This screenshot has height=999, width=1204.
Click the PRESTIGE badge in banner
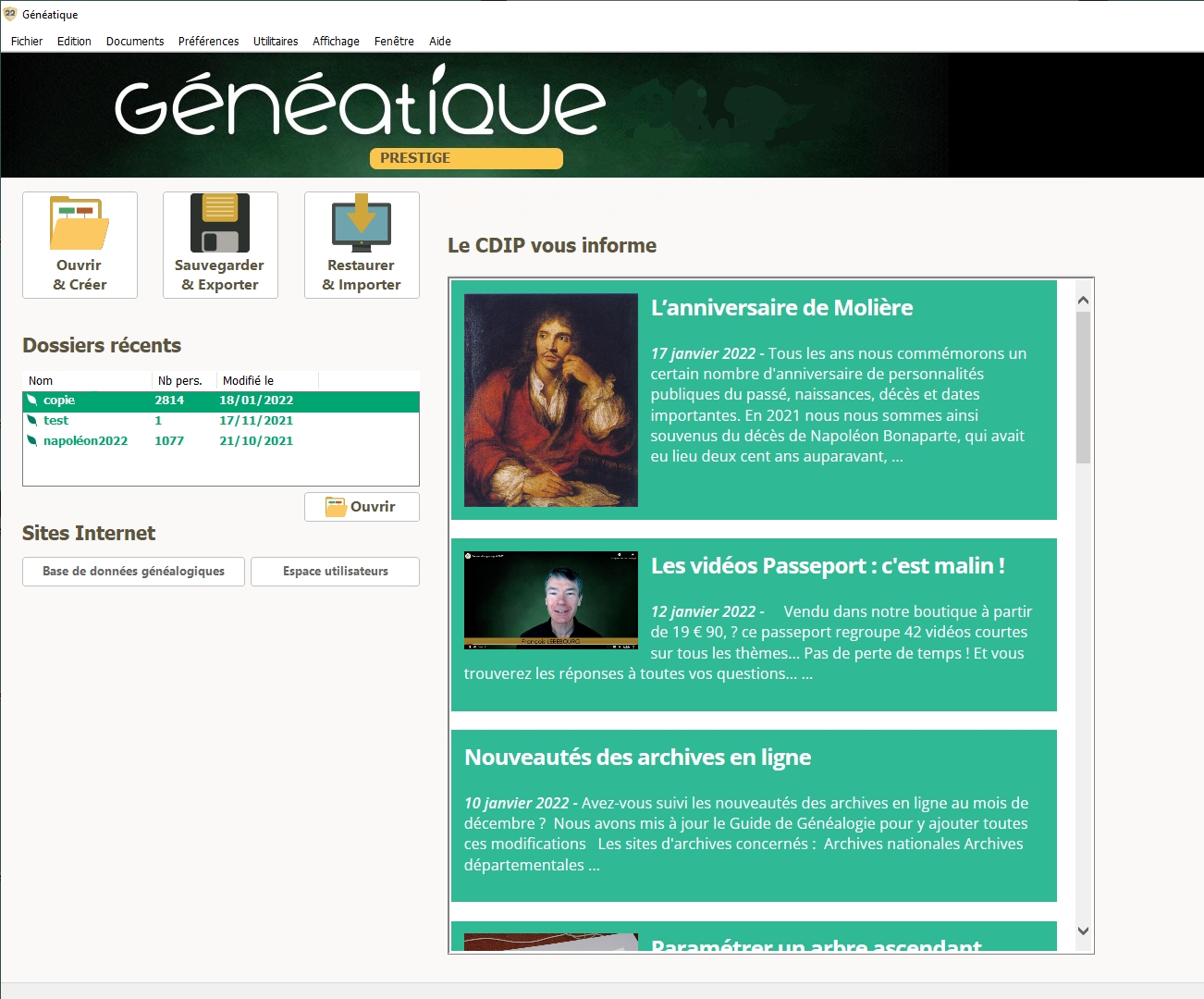coord(466,158)
